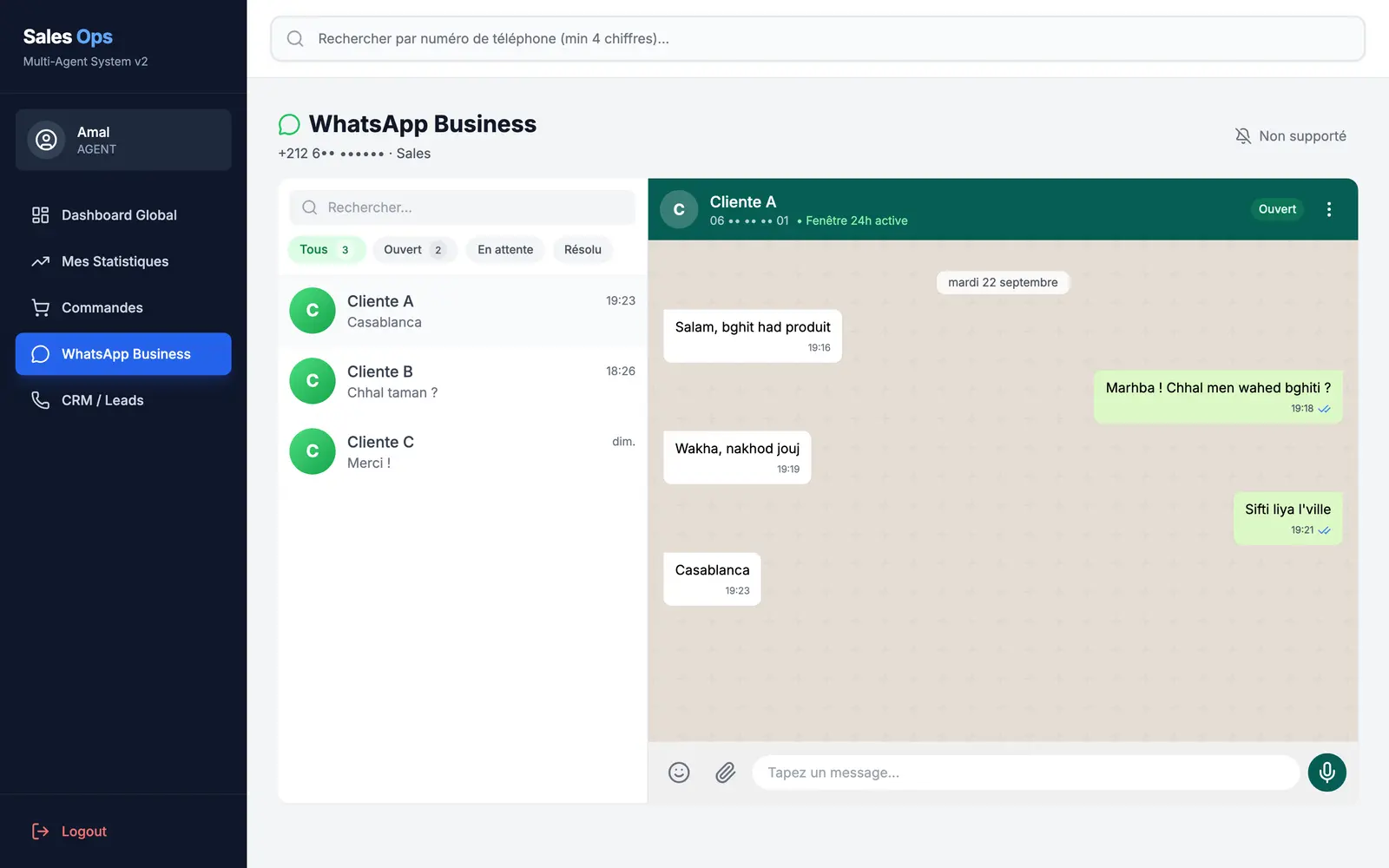Click the Logout arrow icon
The height and width of the screenshot is (868, 1389).
point(40,832)
